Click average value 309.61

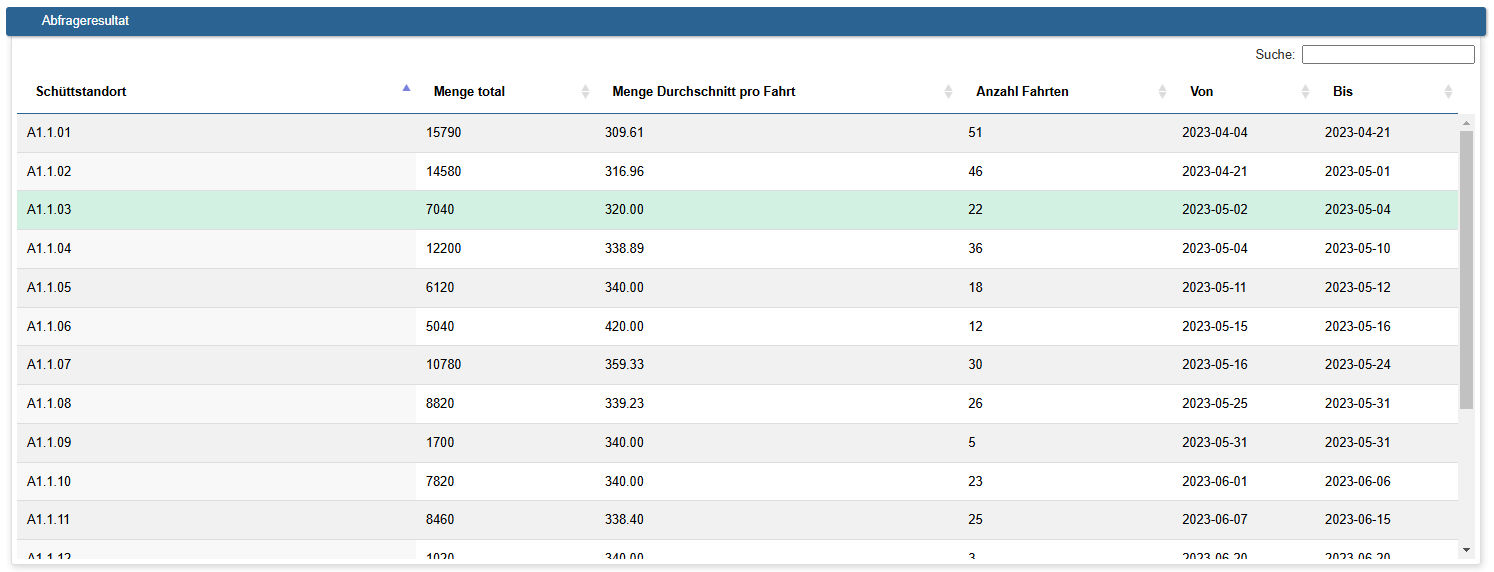point(624,133)
